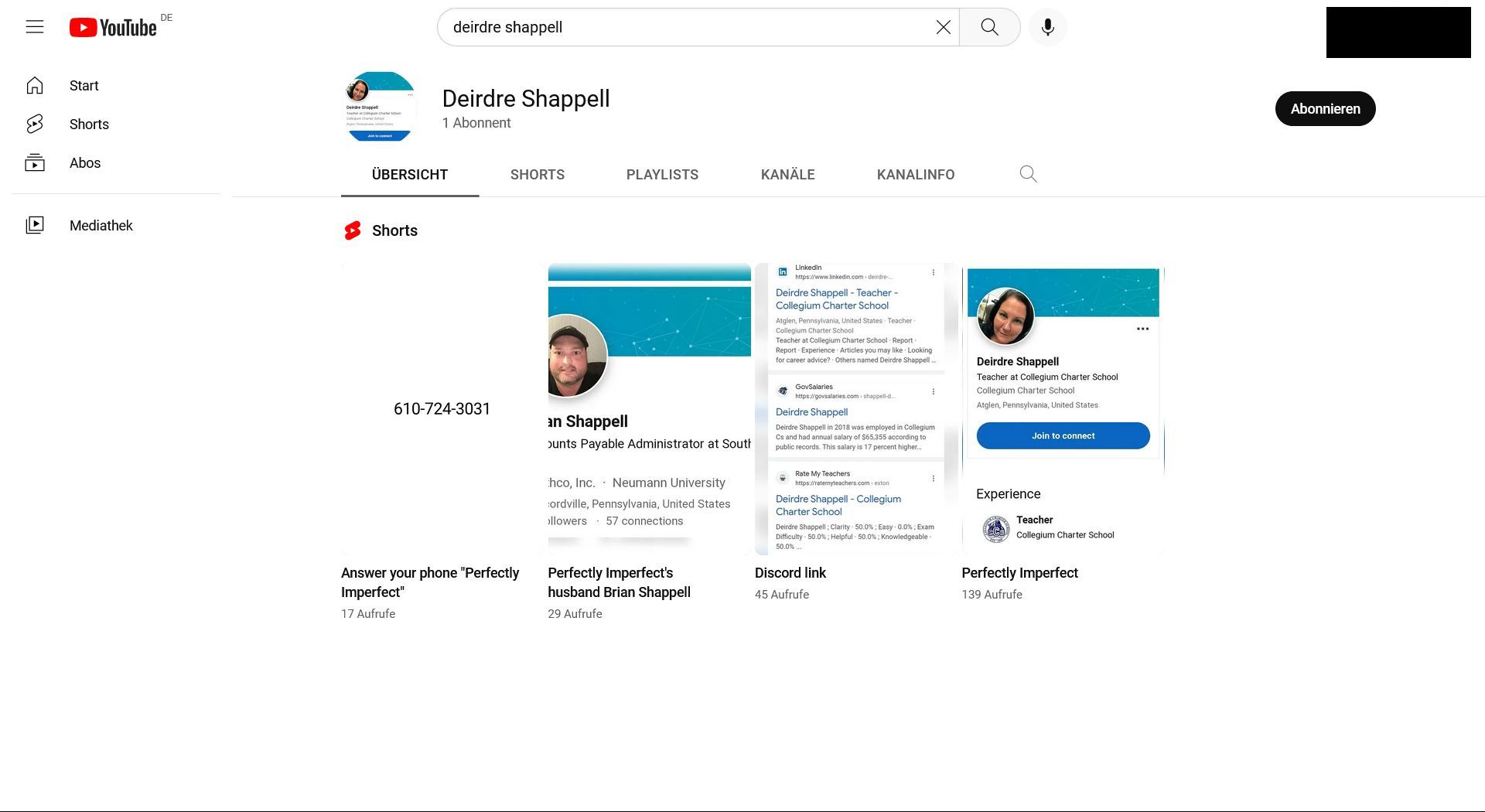Click the DE country code by logo

click(166, 18)
